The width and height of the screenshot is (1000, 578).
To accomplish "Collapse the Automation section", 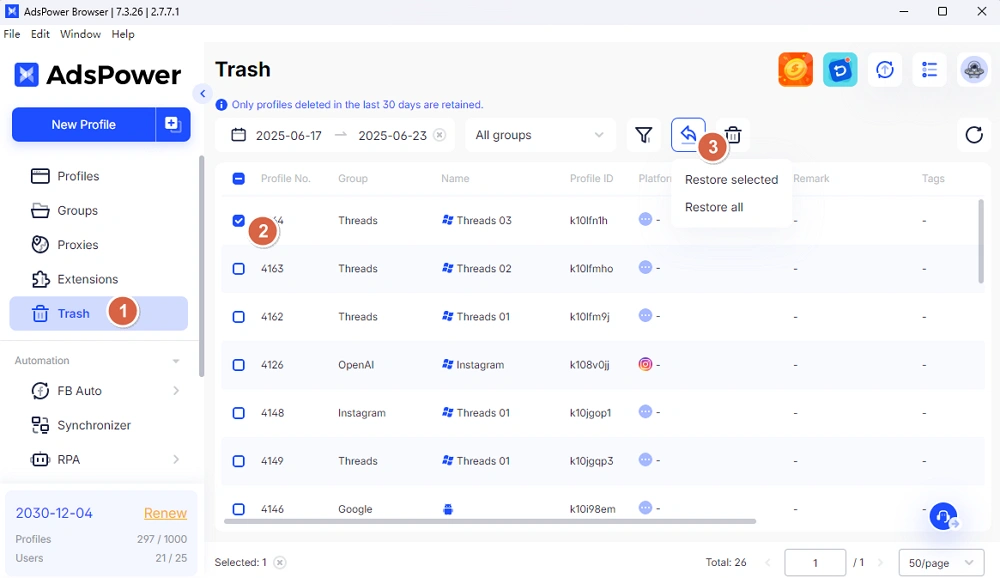I will click(175, 360).
